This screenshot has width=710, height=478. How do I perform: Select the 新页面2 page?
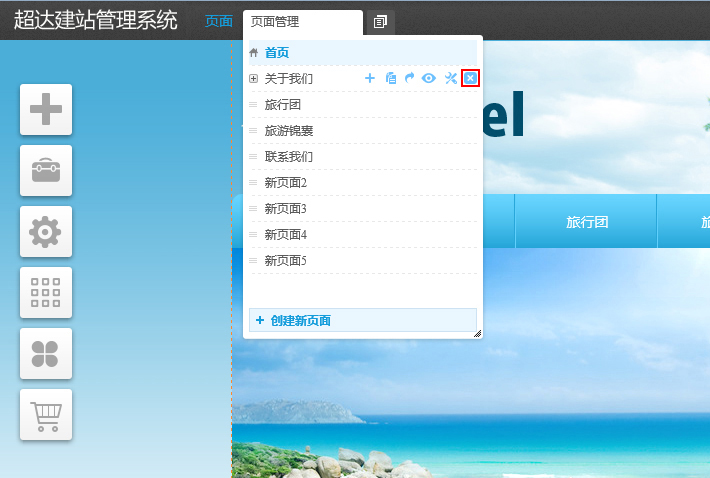pyautogui.click(x=363, y=183)
